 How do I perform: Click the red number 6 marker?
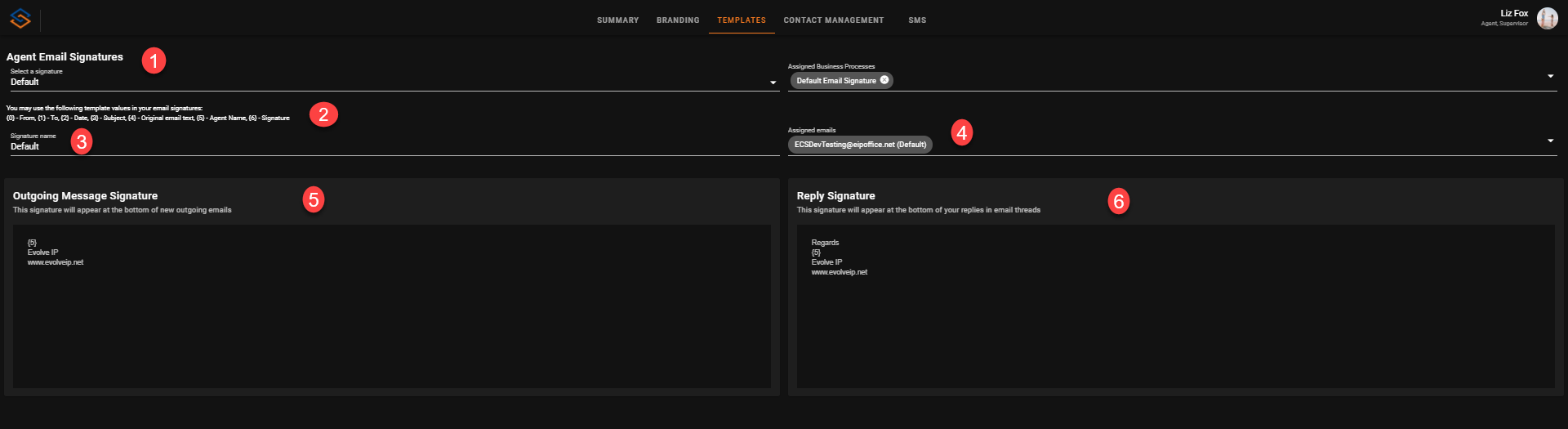pos(1119,201)
